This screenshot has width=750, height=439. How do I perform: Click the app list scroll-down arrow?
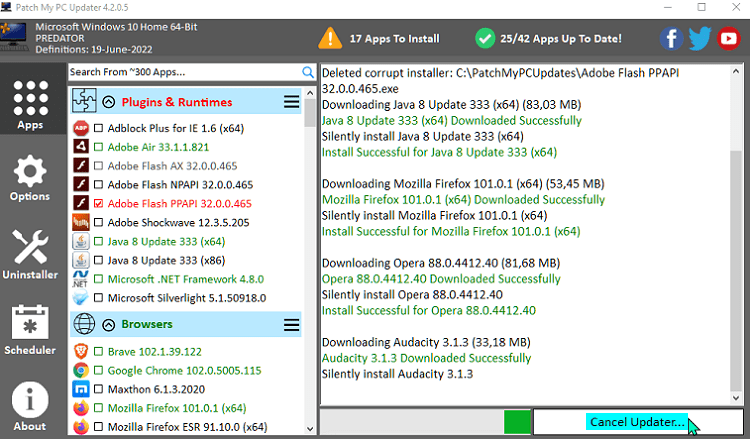coord(309,429)
